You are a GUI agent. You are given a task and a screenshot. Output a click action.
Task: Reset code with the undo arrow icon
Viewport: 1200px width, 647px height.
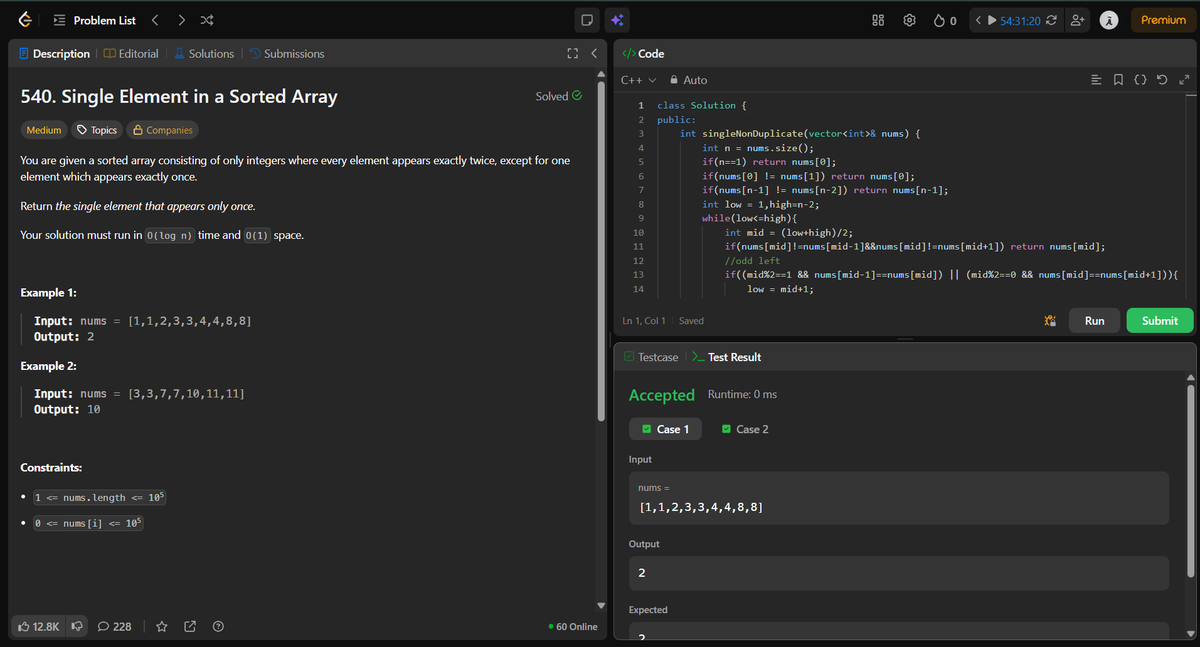coord(1164,80)
